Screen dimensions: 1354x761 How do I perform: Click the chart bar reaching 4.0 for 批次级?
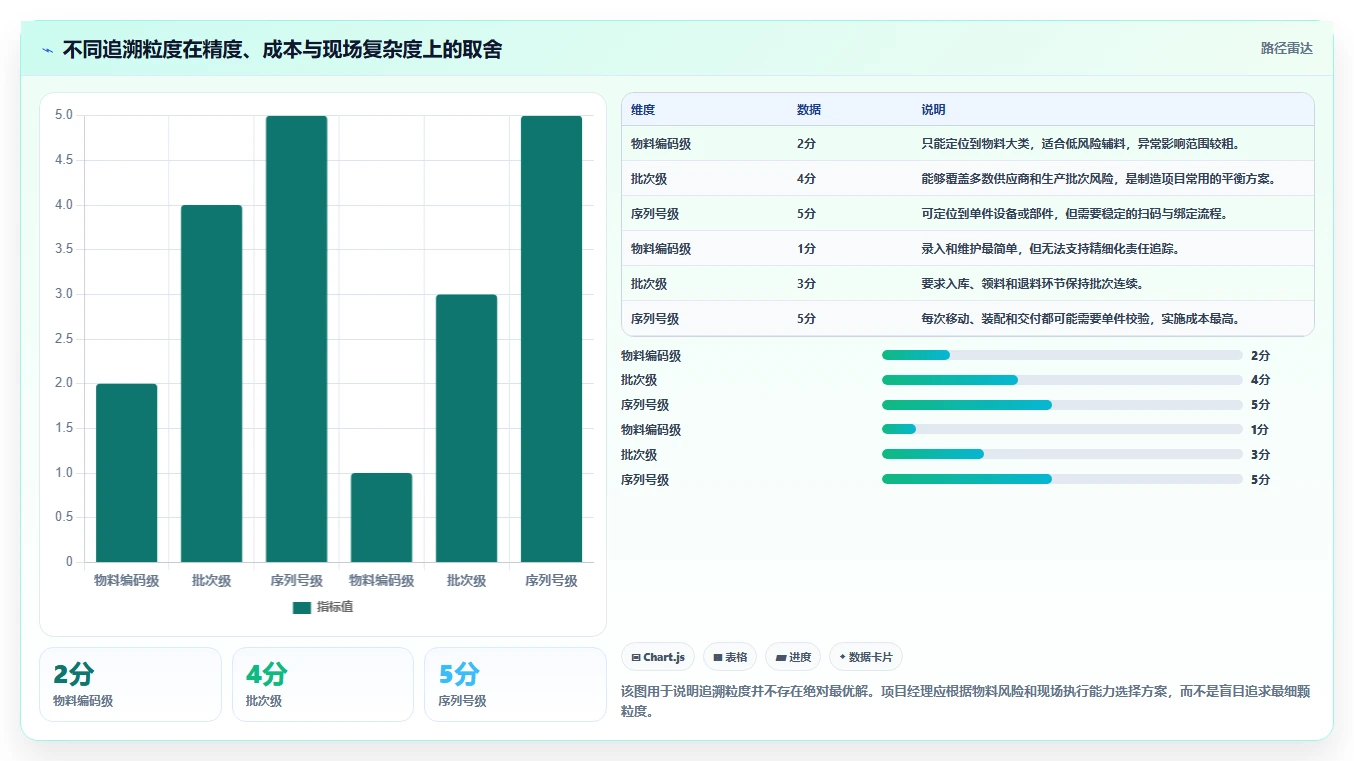(211, 383)
